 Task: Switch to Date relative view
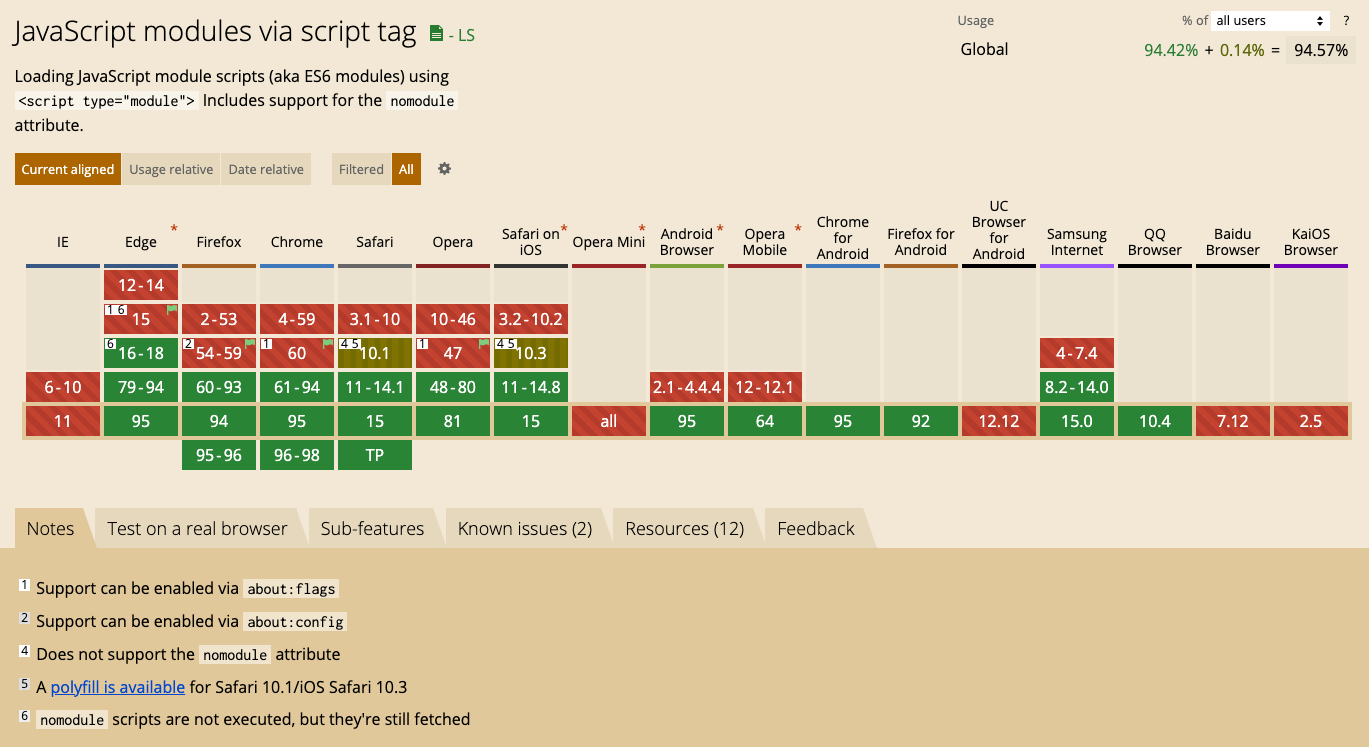266,169
